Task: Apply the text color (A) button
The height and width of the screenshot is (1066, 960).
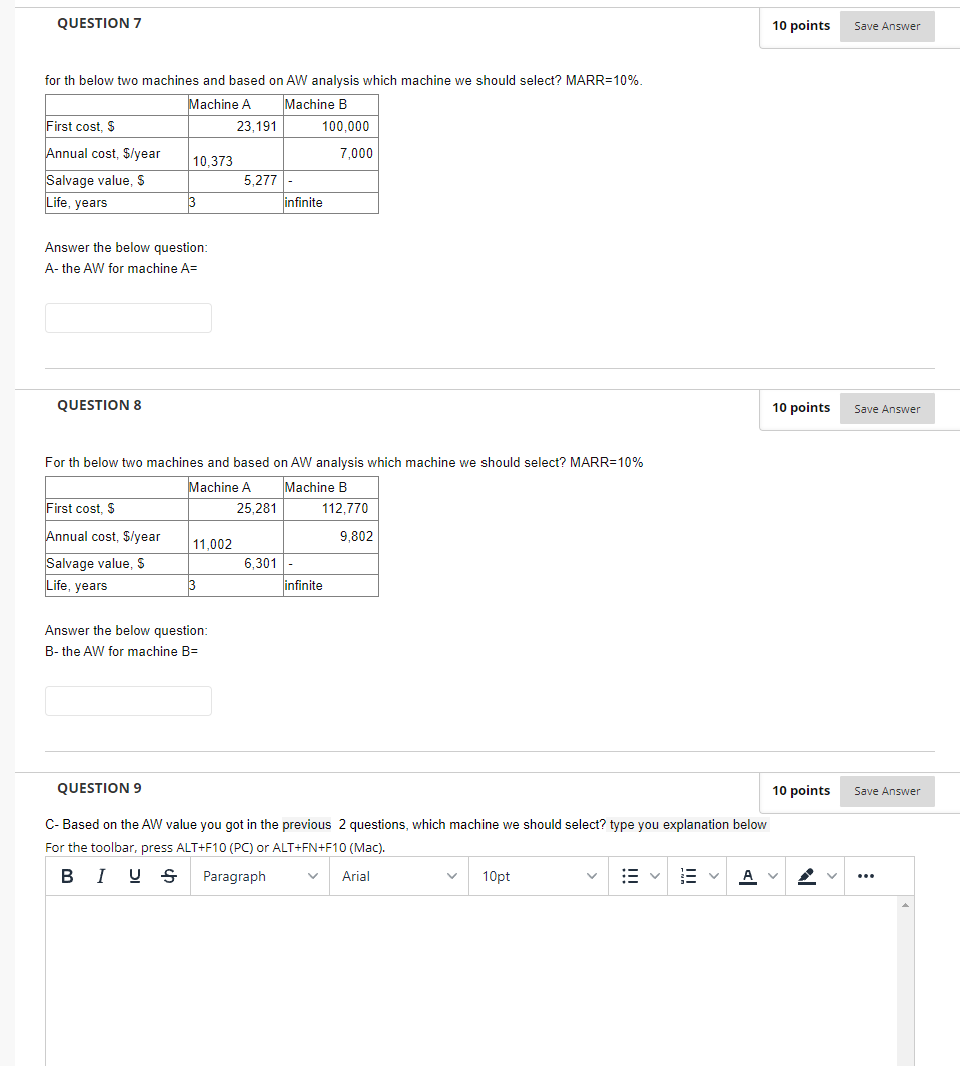Action: (x=748, y=876)
